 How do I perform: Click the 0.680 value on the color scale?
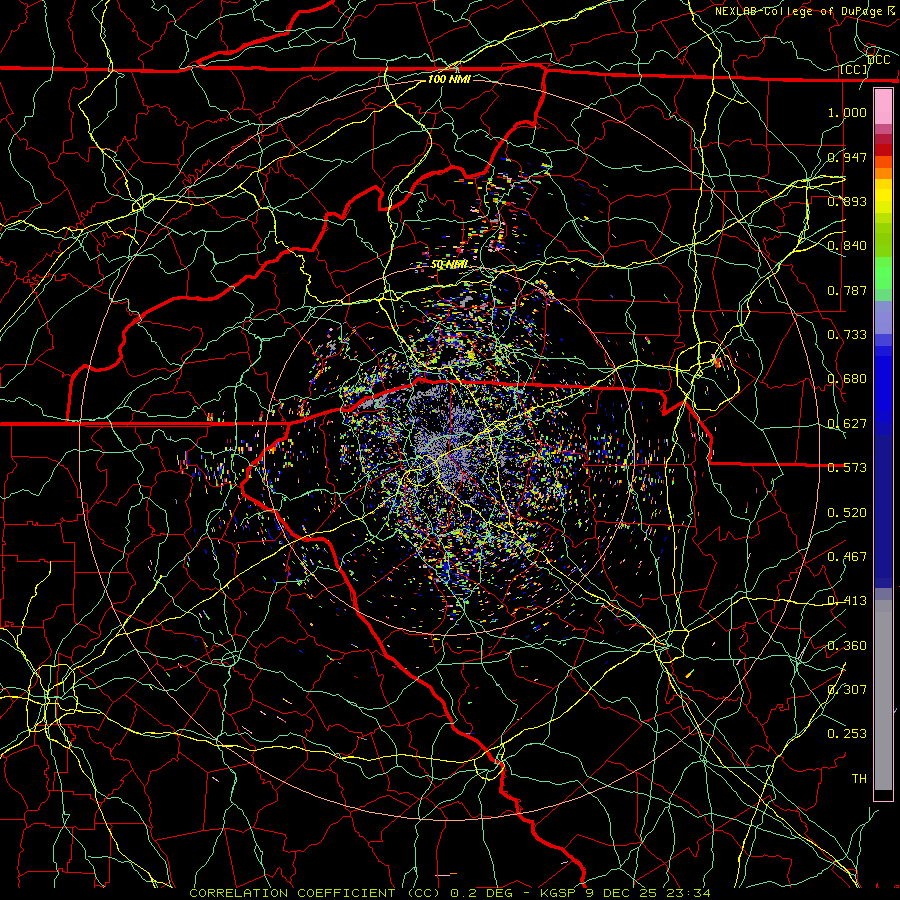(847, 379)
